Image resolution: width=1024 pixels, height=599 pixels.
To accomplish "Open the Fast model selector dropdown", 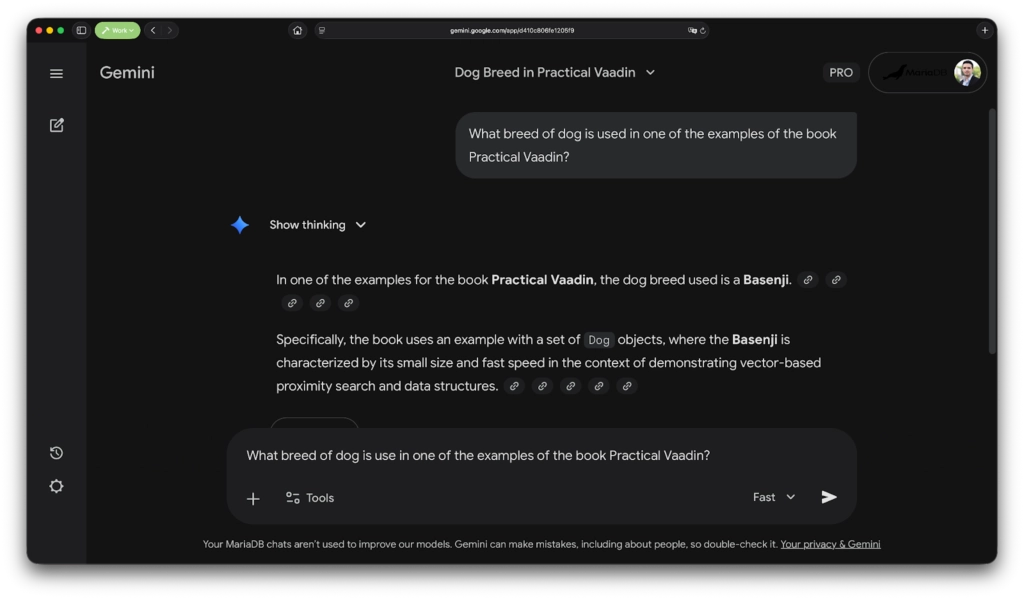I will coord(774,497).
